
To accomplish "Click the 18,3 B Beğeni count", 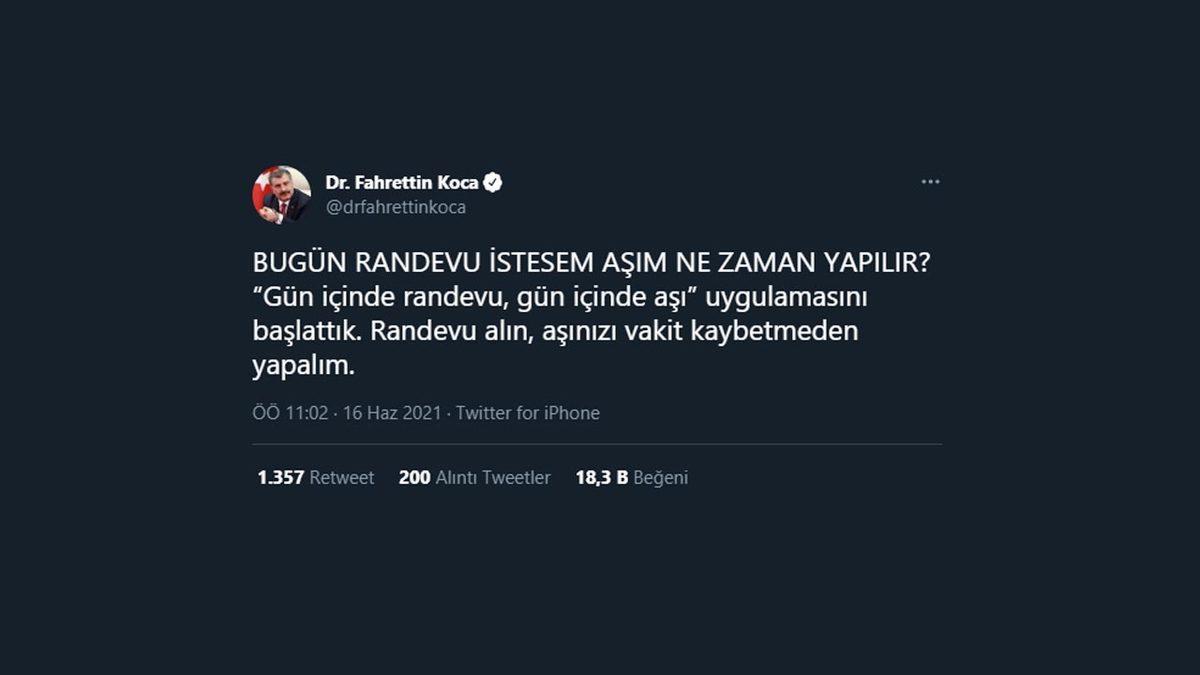I will point(631,477).
